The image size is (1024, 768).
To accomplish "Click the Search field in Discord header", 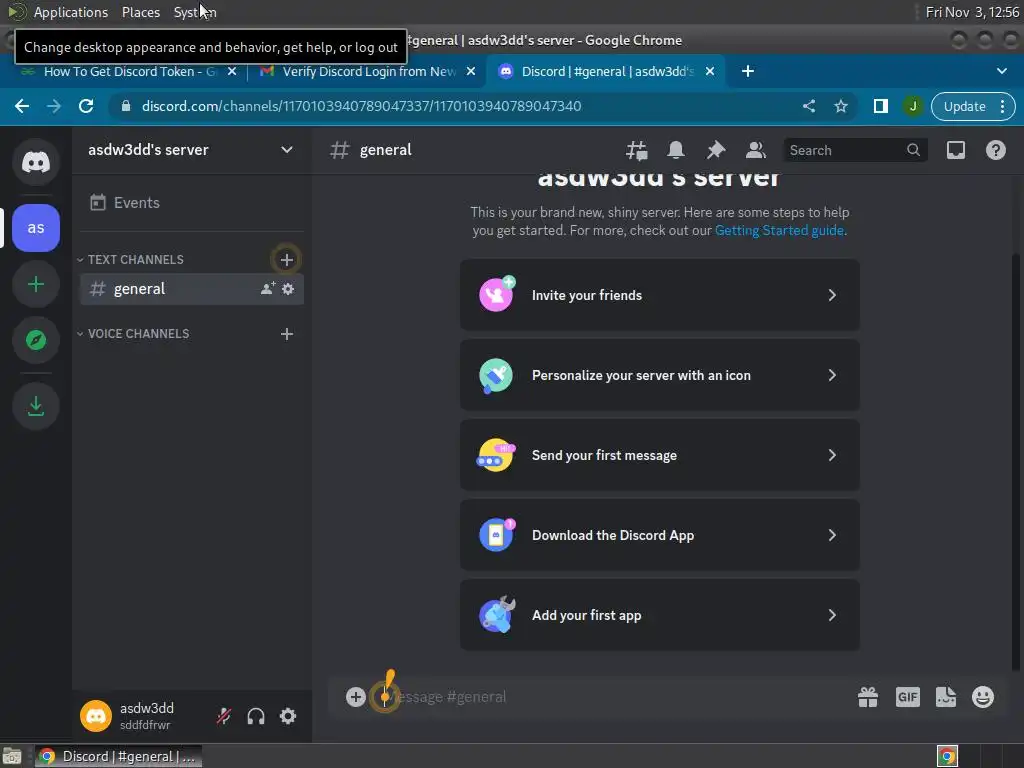I will tap(855, 150).
